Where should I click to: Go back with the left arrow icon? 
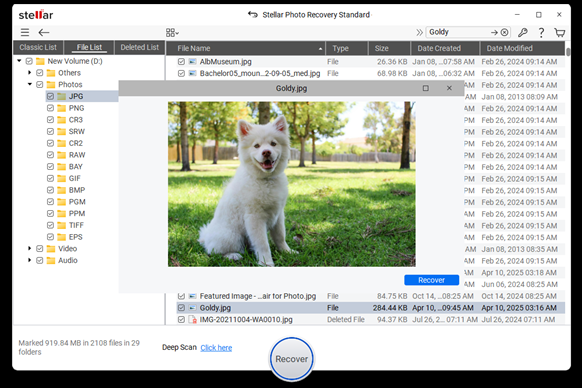pyautogui.click(x=44, y=32)
